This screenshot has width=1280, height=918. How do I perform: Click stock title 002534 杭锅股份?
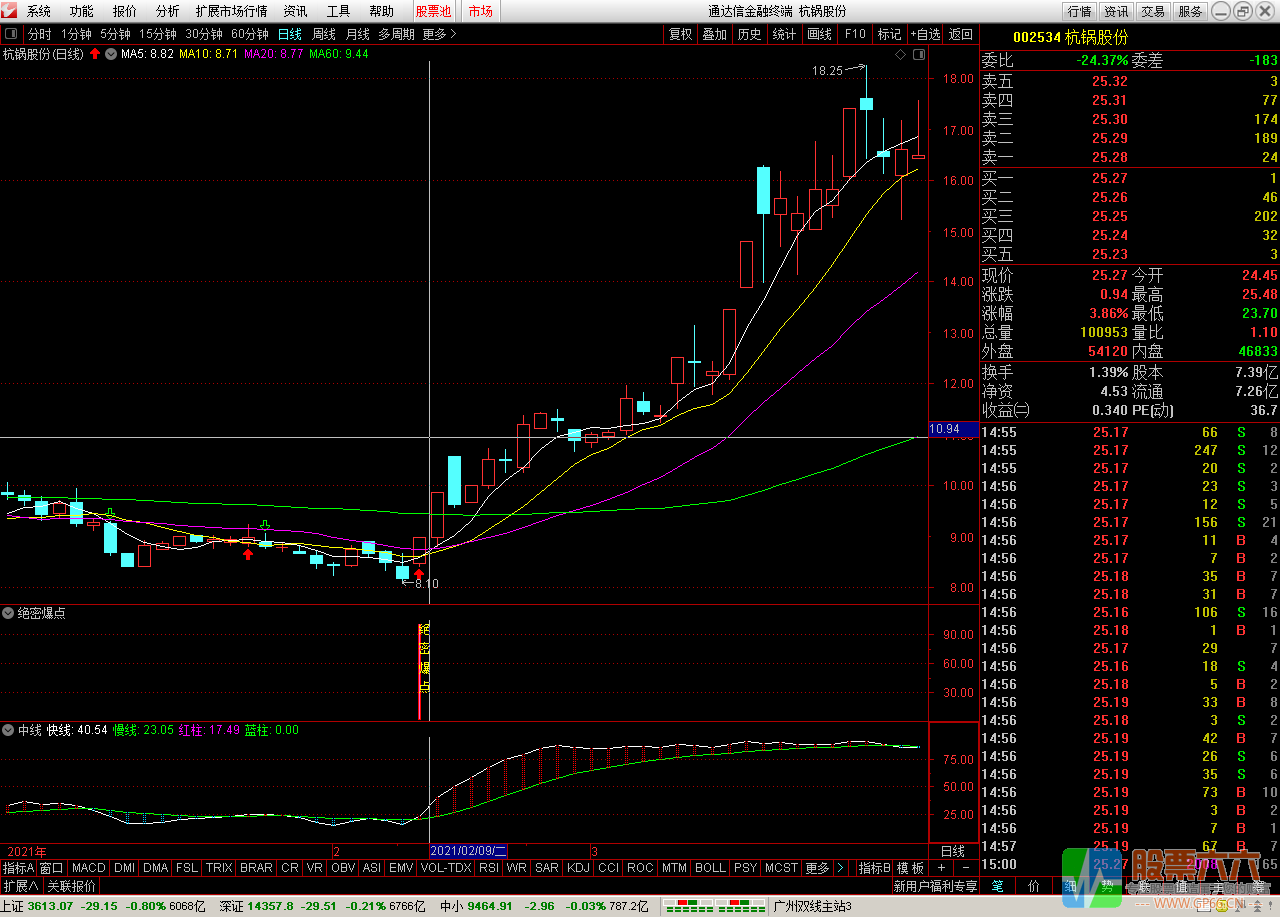point(1070,37)
